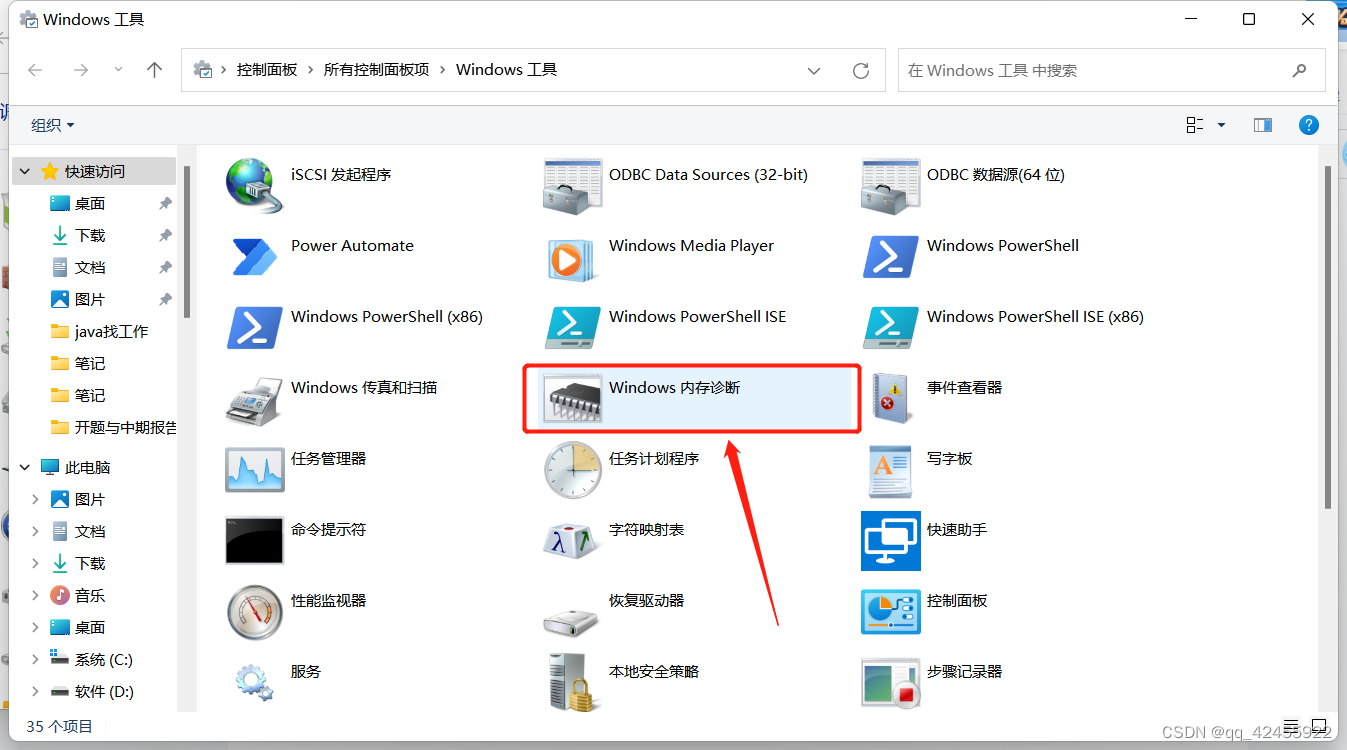Image resolution: width=1347 pixels, height=750 pixels.
Task: Toggle the preview pane button
Action: pos(1263,125)
